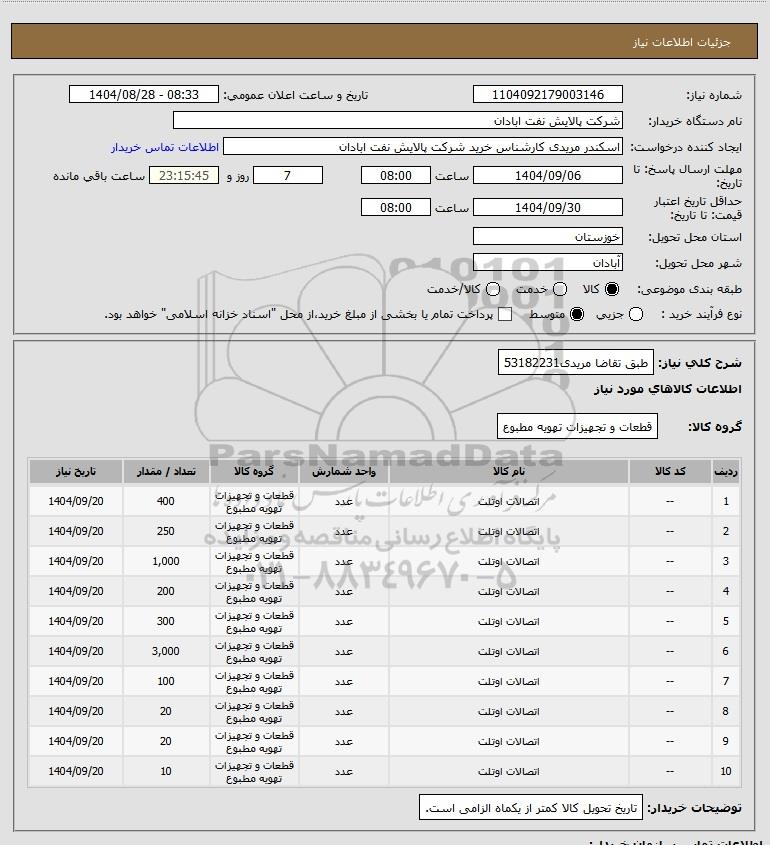The image size is (770, 845).
Task: Select the کالا radio button
Action: point(612,289)
